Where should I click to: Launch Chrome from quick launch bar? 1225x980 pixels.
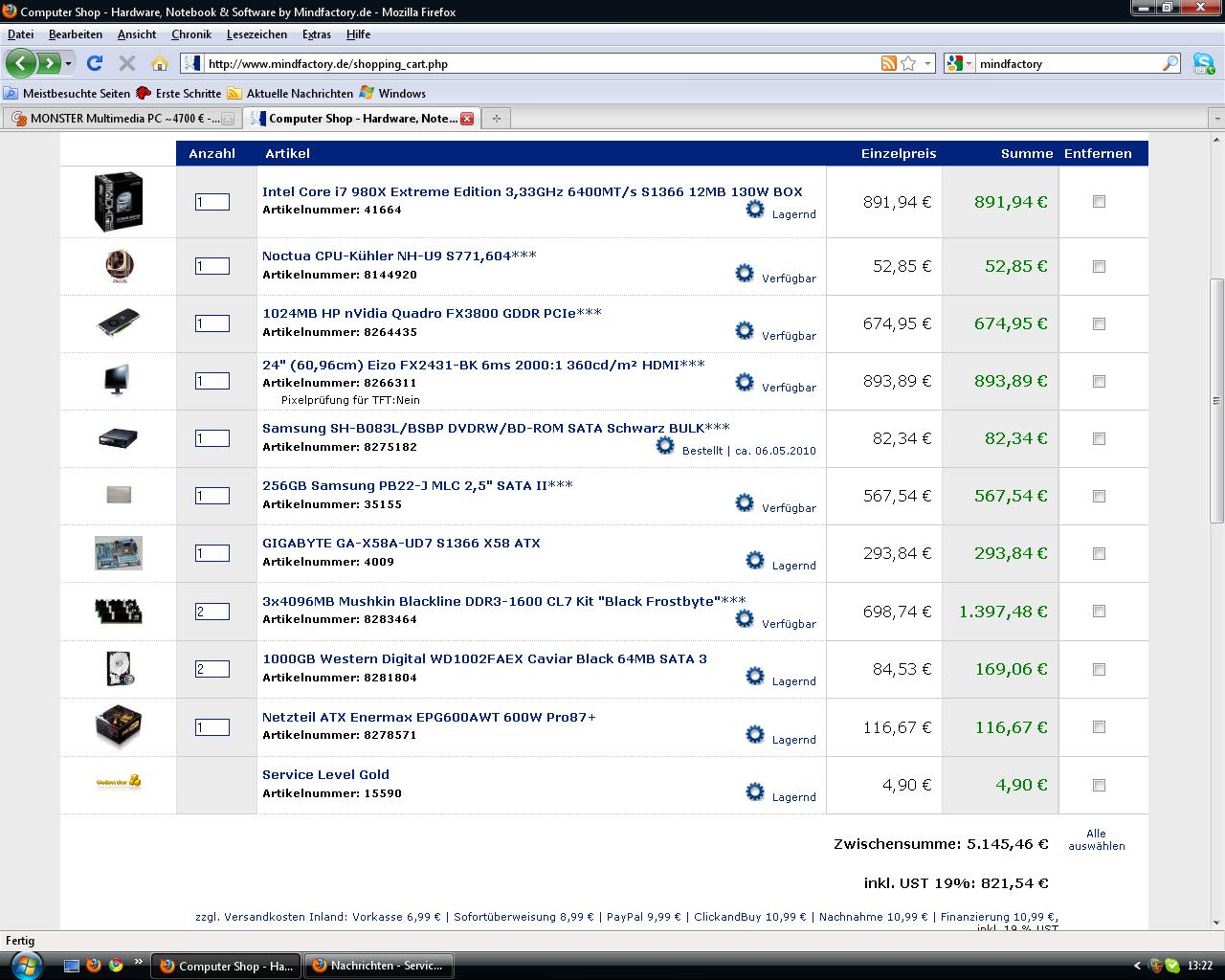[x=116, y=966]
